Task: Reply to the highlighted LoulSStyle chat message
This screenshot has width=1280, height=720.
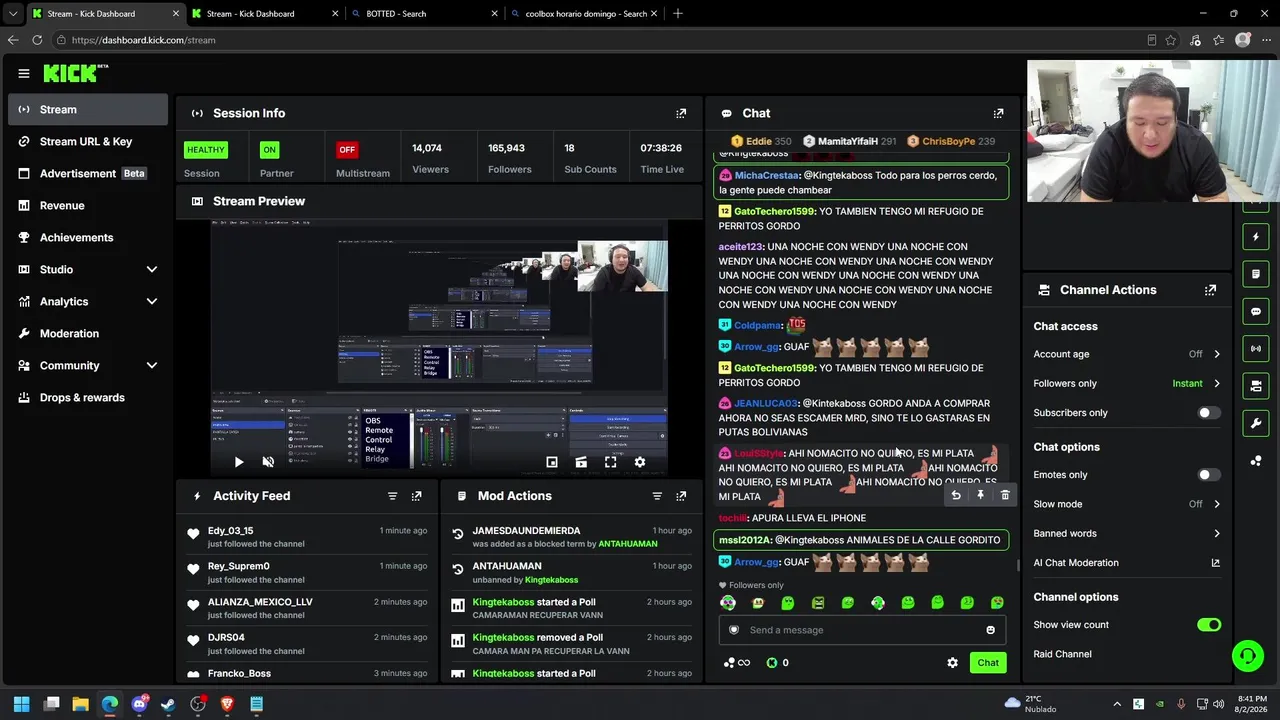Action: [x=956, y=495]
